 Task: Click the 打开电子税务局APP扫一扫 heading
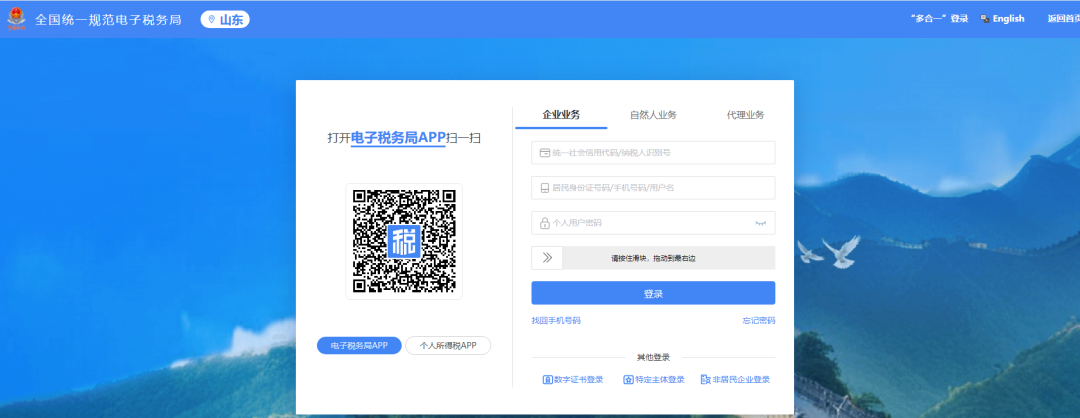click(x=404, y=138)
